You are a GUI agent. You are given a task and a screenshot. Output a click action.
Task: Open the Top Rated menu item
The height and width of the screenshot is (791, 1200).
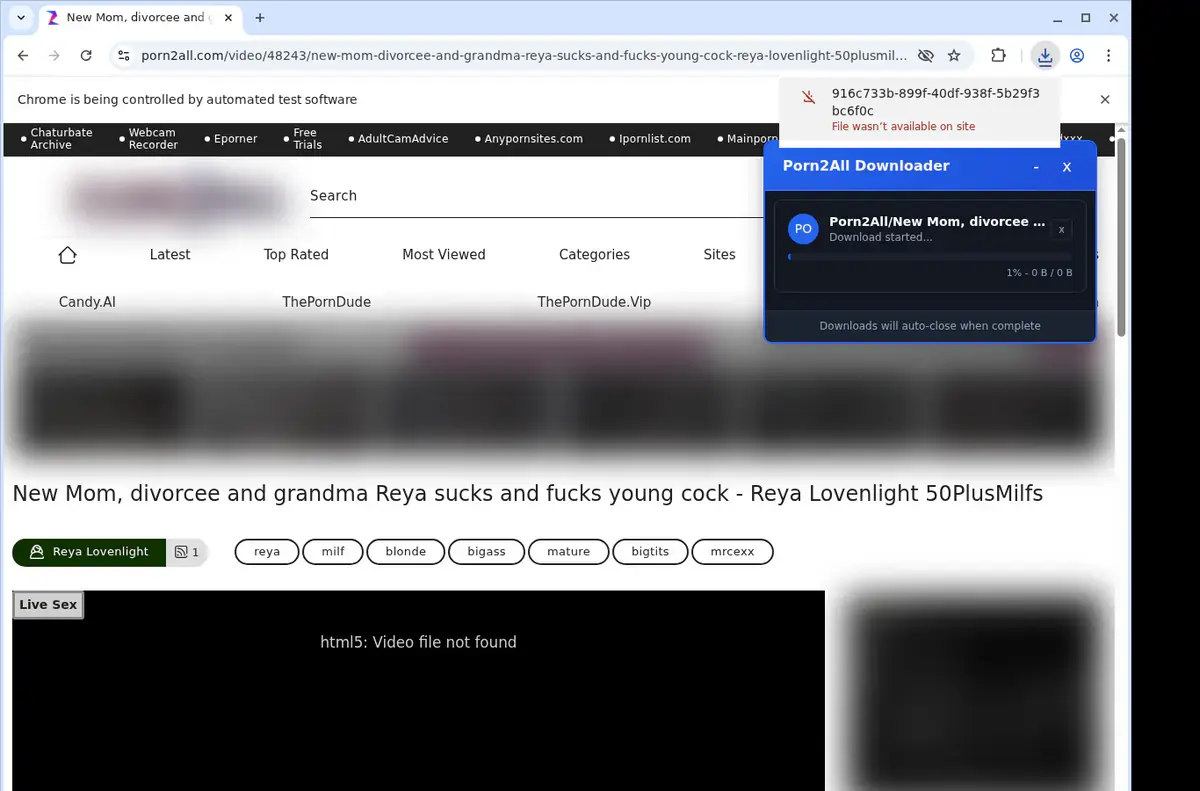pos(296,255)
